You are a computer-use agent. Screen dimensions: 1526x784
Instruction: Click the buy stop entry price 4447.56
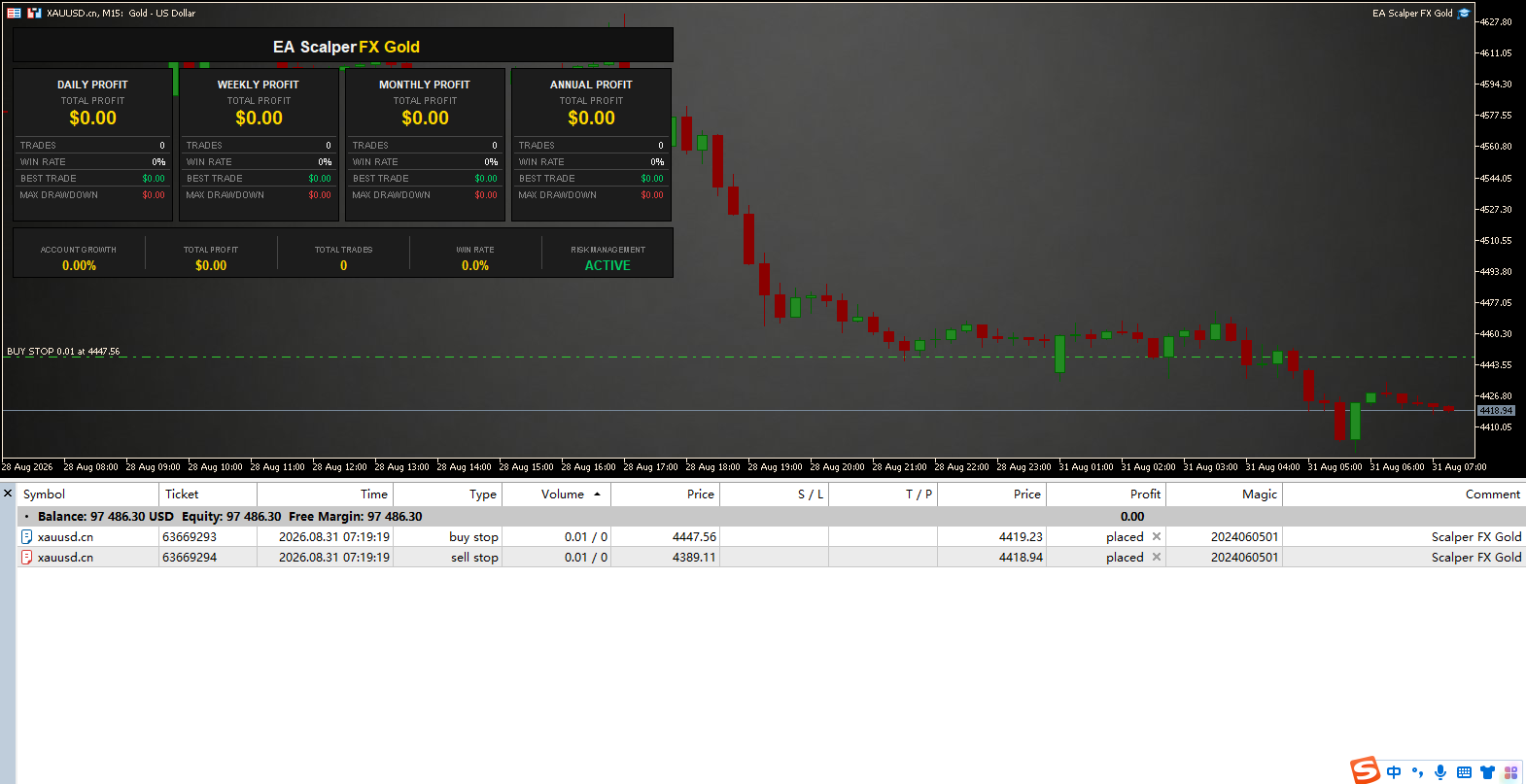coord(694,536)
